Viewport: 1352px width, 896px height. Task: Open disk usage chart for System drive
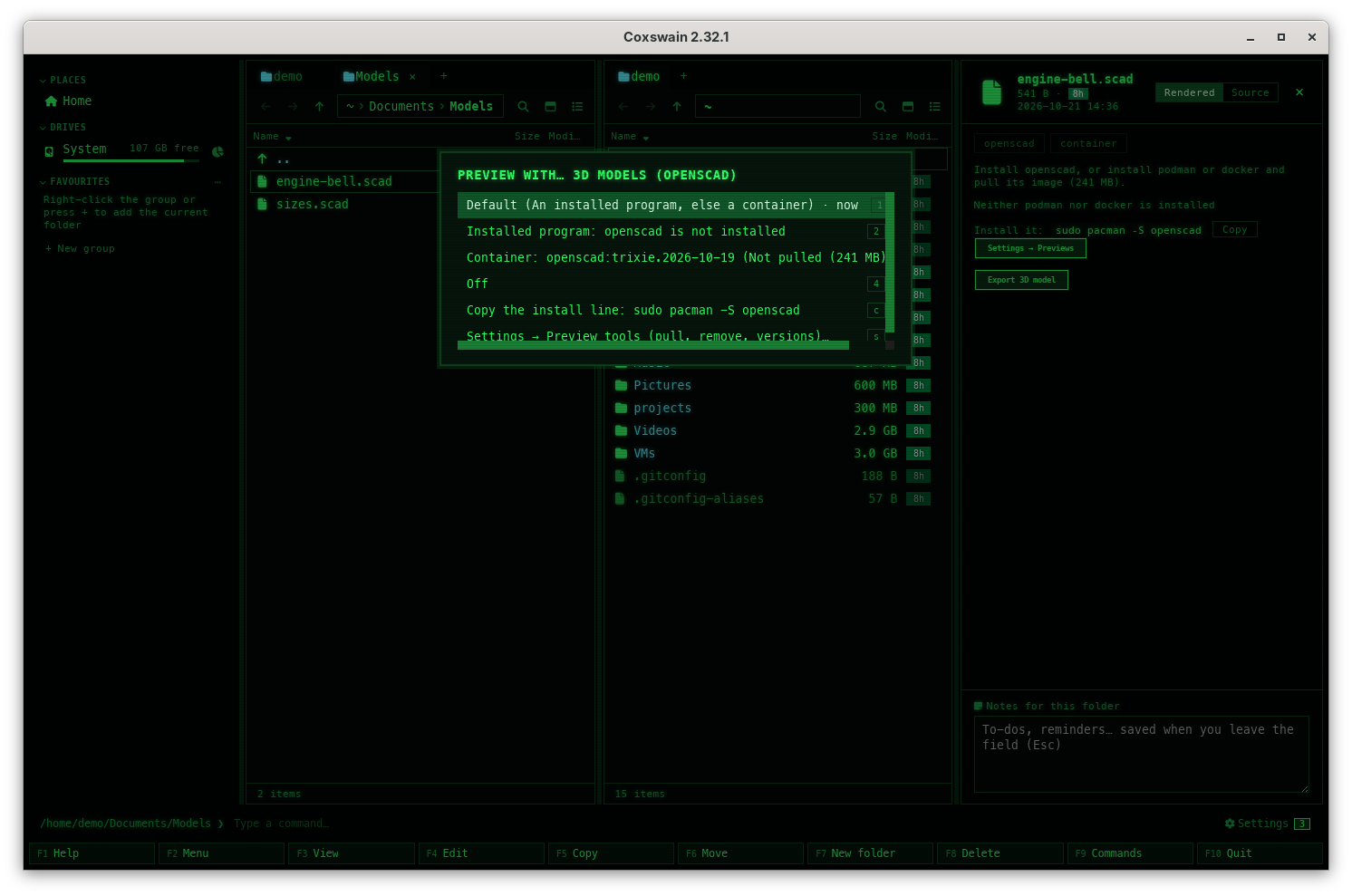tap(217, 151)
